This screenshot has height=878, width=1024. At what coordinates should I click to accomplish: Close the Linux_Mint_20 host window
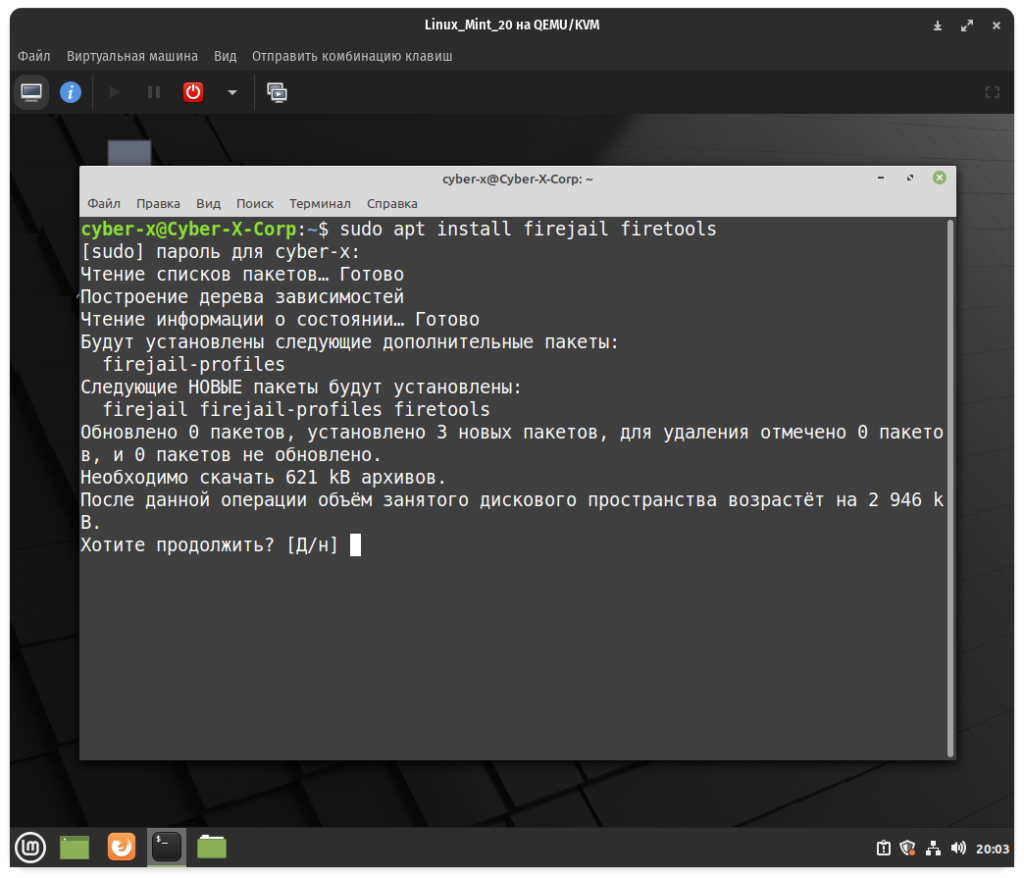tap(996, 25)
